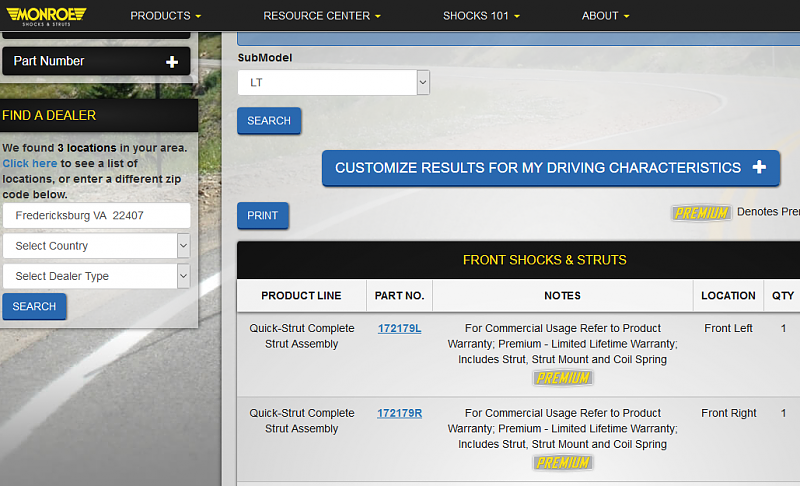The height and width of the screenshot is (486, 800).
Task: Expand the Part Number plus icon
Action: pyautogui.click(x=172, y=62)
